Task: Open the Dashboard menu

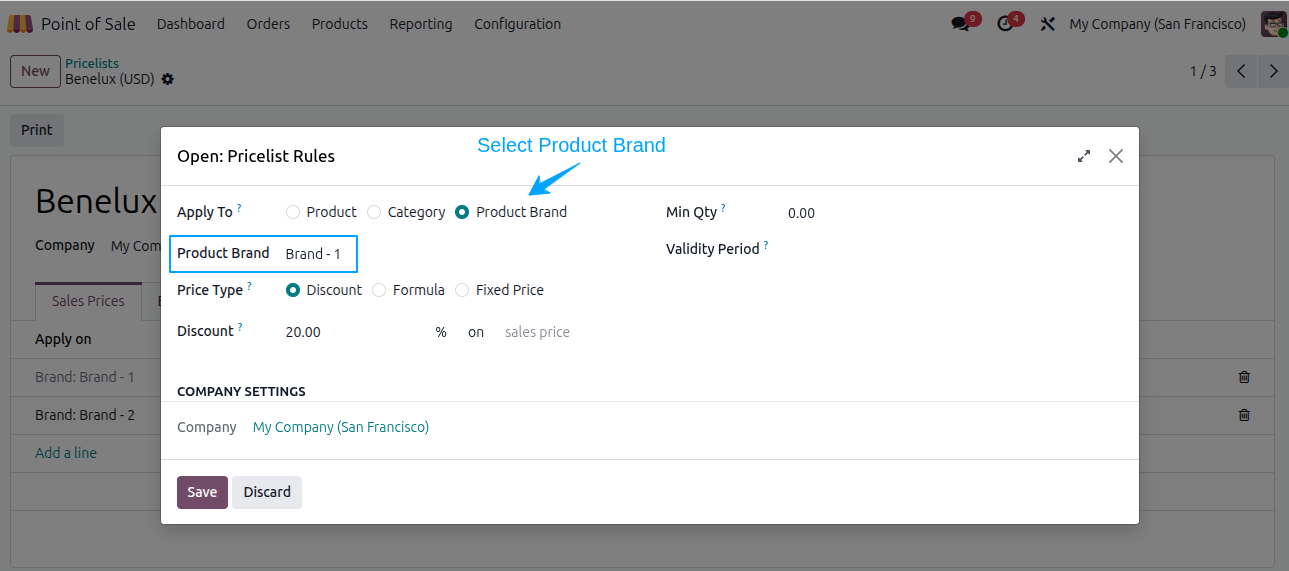Action: [x=190, y=24]
